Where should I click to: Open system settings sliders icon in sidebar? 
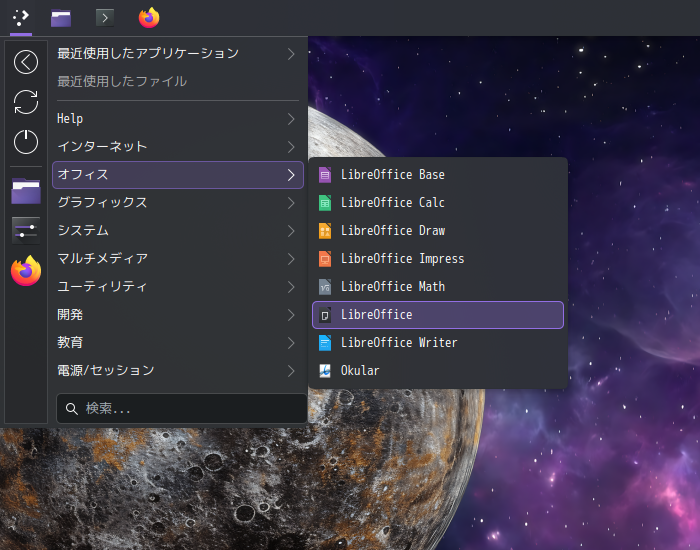26,231
